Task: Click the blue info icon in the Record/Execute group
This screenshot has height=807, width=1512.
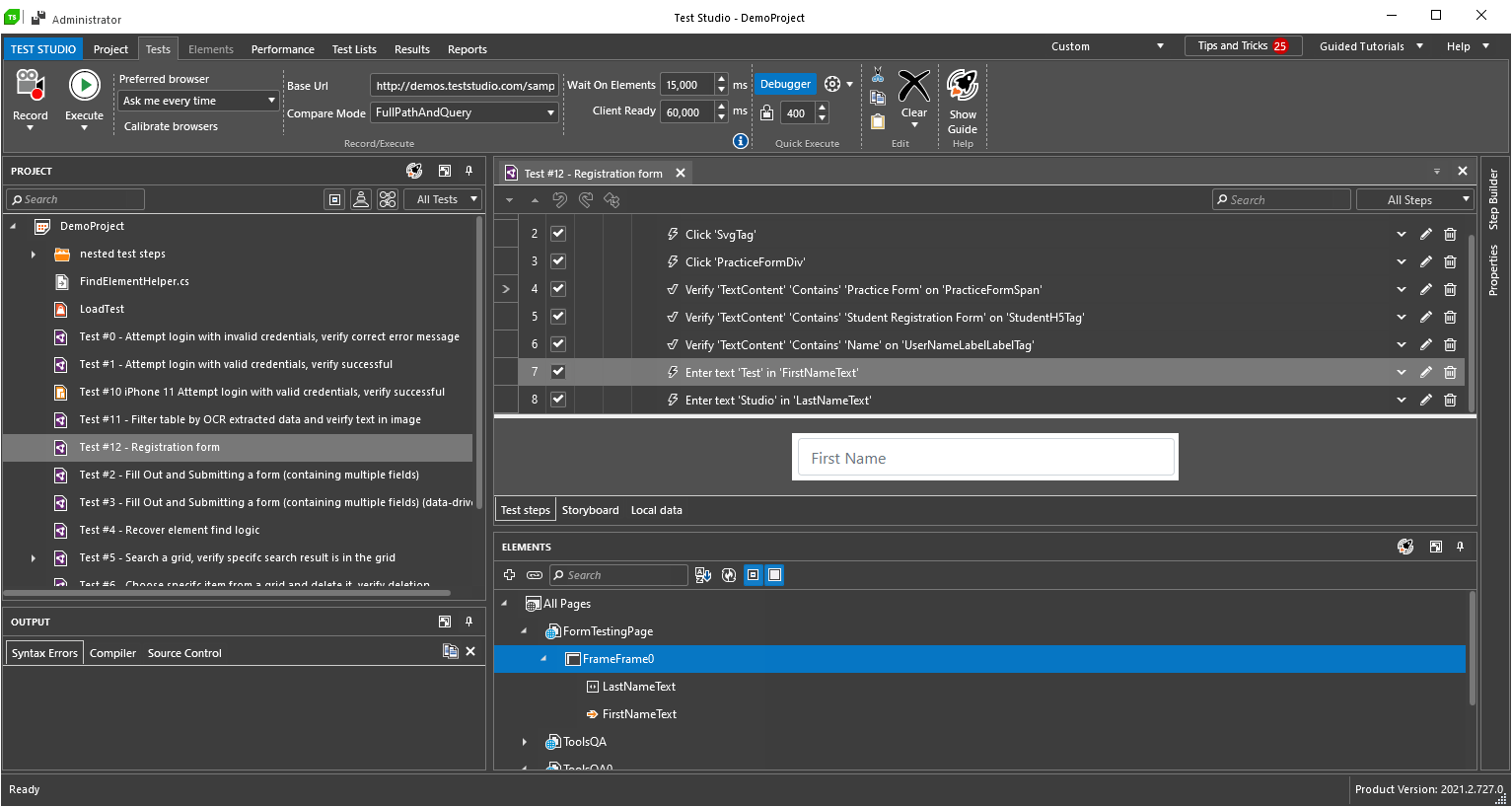Action: point(741,141)
